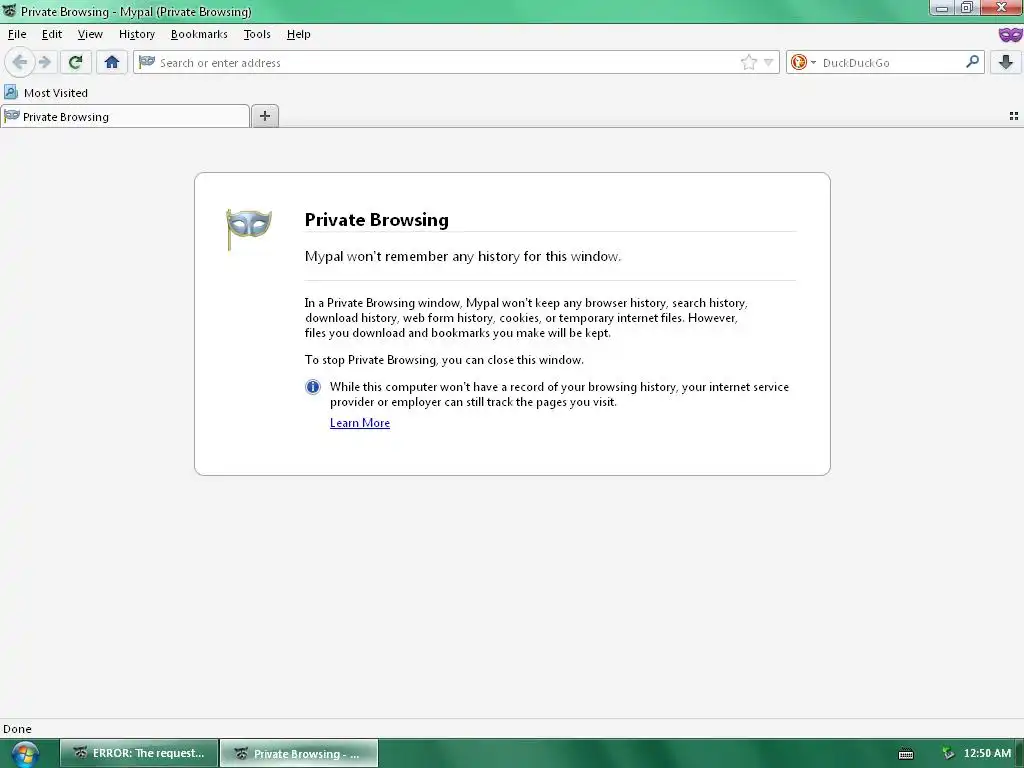Open the Tools menu

[257, 34]
